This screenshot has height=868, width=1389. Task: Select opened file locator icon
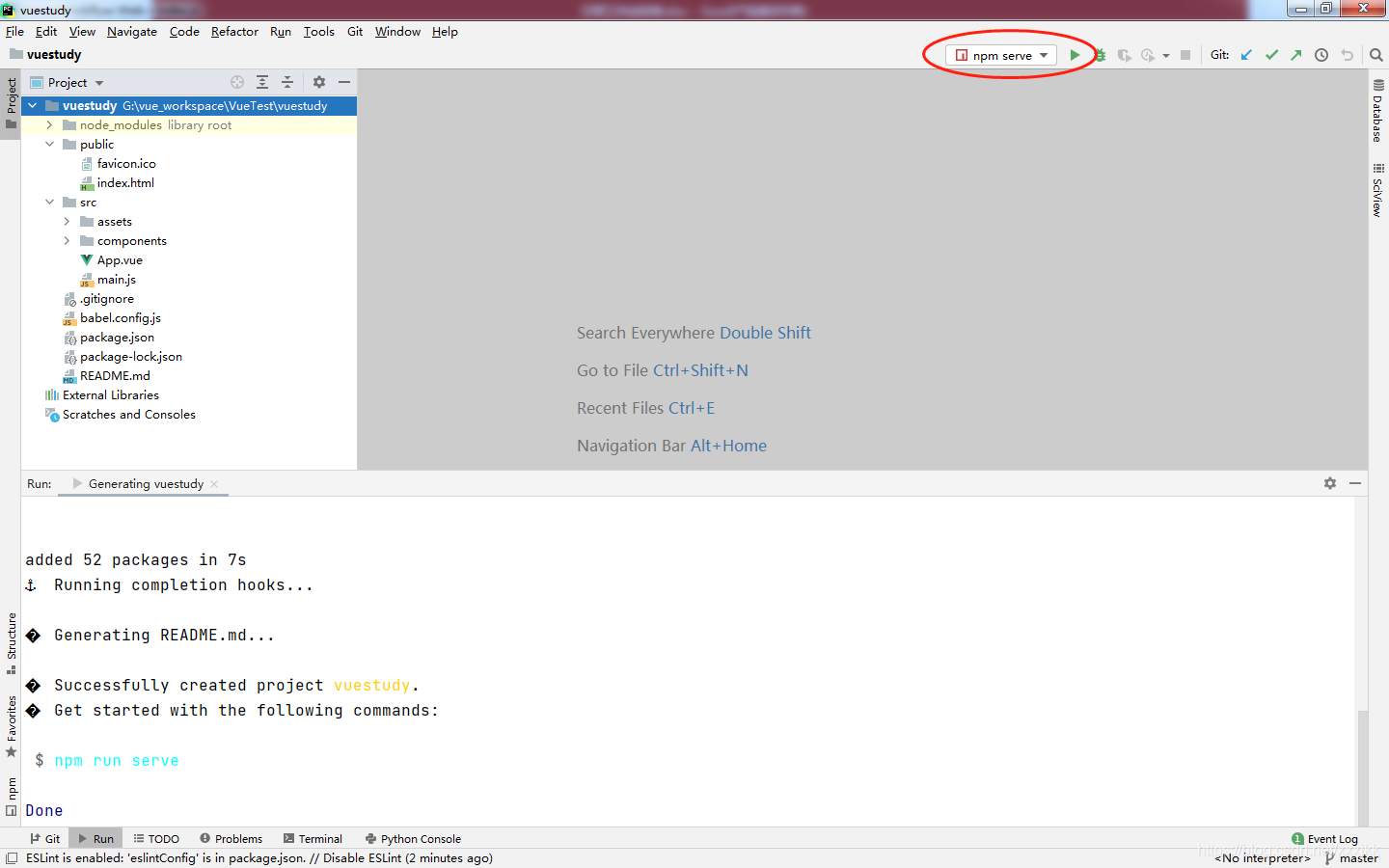(x=237, y=82)
